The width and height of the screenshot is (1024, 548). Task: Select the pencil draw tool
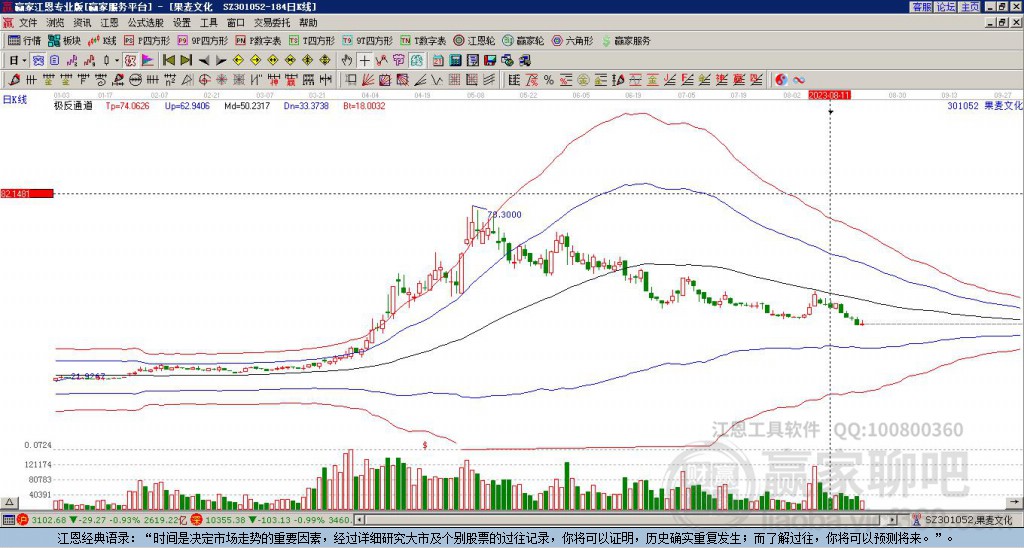point(13,80)
